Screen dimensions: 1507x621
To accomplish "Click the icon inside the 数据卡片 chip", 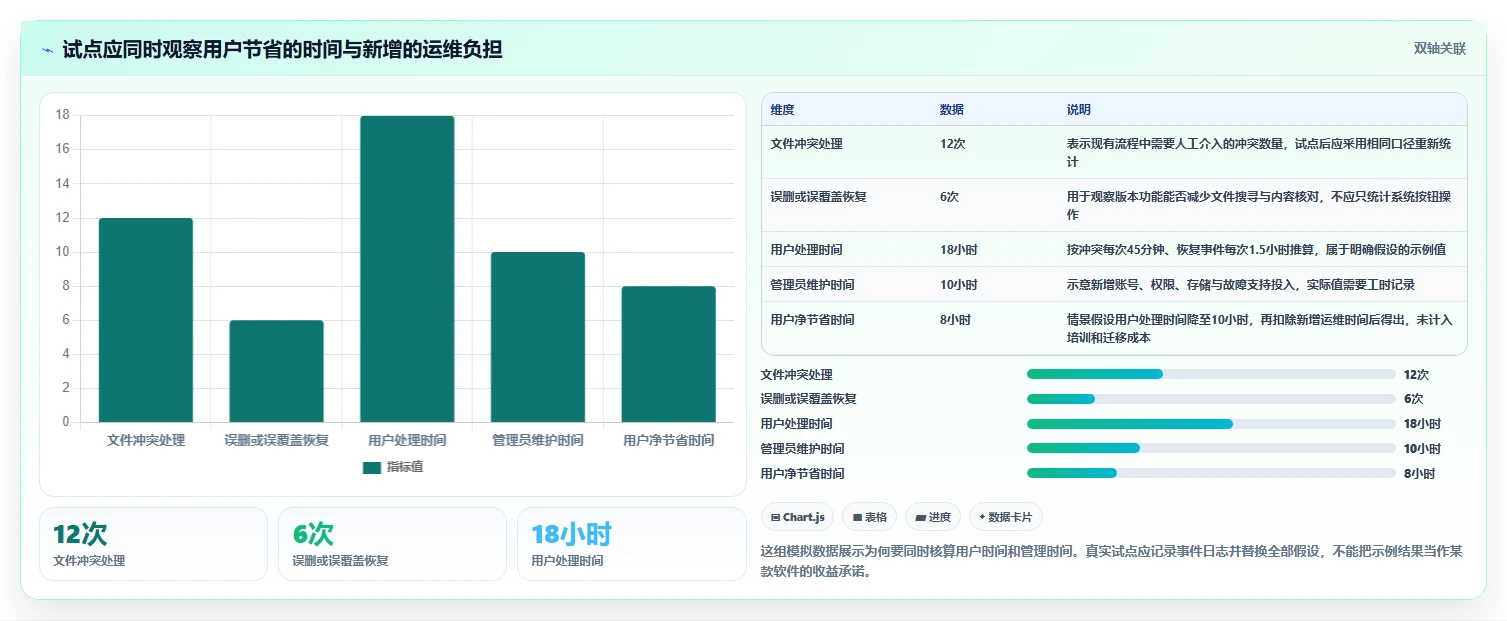I will [x=982, y=518].
